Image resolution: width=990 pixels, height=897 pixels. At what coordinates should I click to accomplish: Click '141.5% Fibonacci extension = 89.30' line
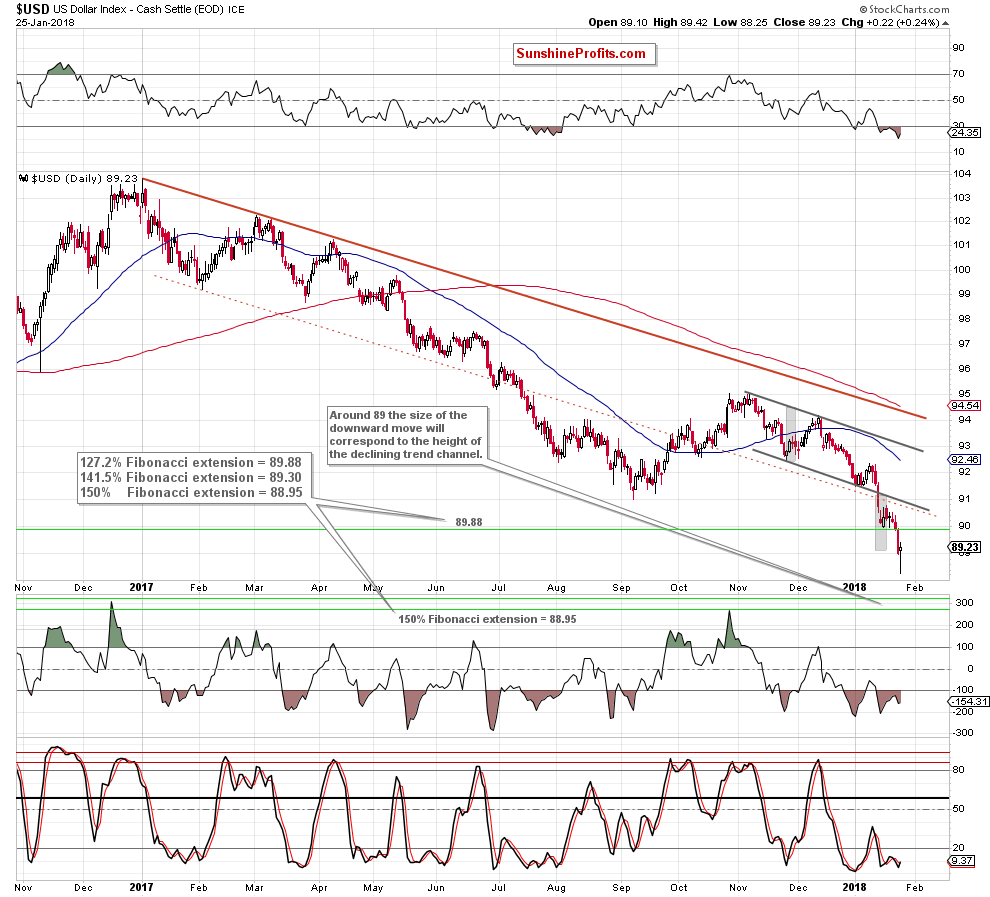click(191, 477)
